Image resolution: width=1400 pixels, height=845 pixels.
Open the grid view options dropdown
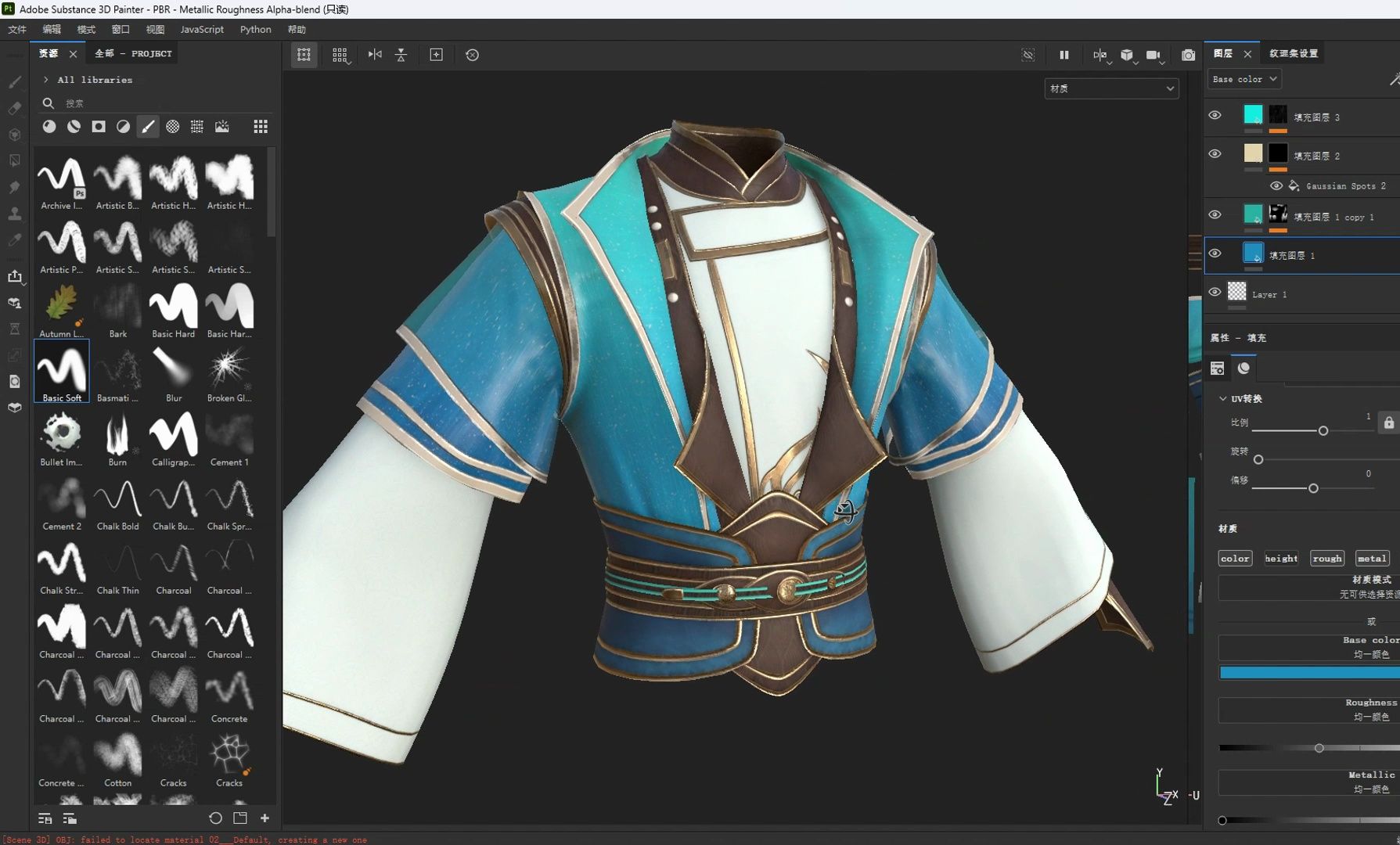click(340, 55)
